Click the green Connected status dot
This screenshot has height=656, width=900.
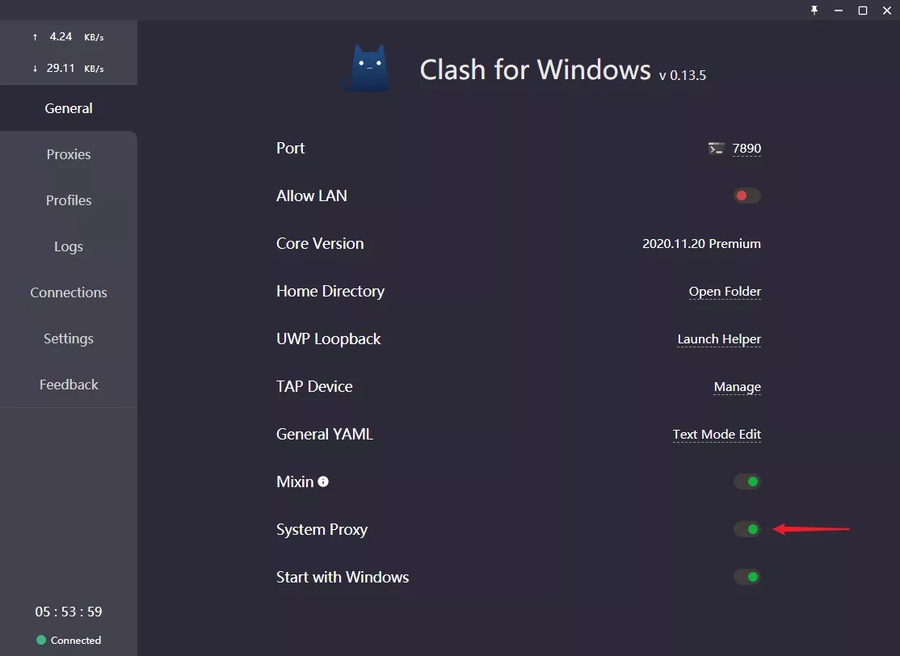41,640
